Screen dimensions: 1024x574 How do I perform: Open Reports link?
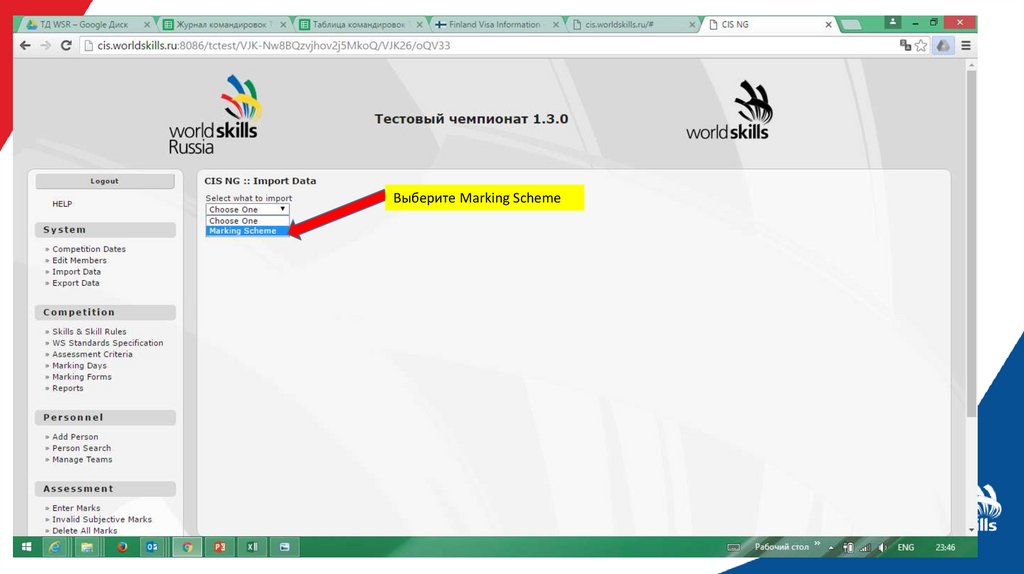click(x=68, y=388)
